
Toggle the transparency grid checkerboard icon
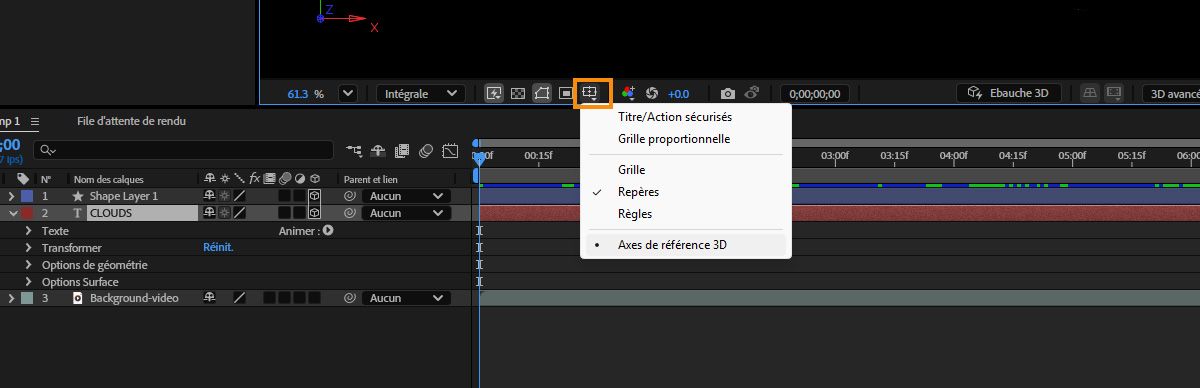[x=518, y=93]
